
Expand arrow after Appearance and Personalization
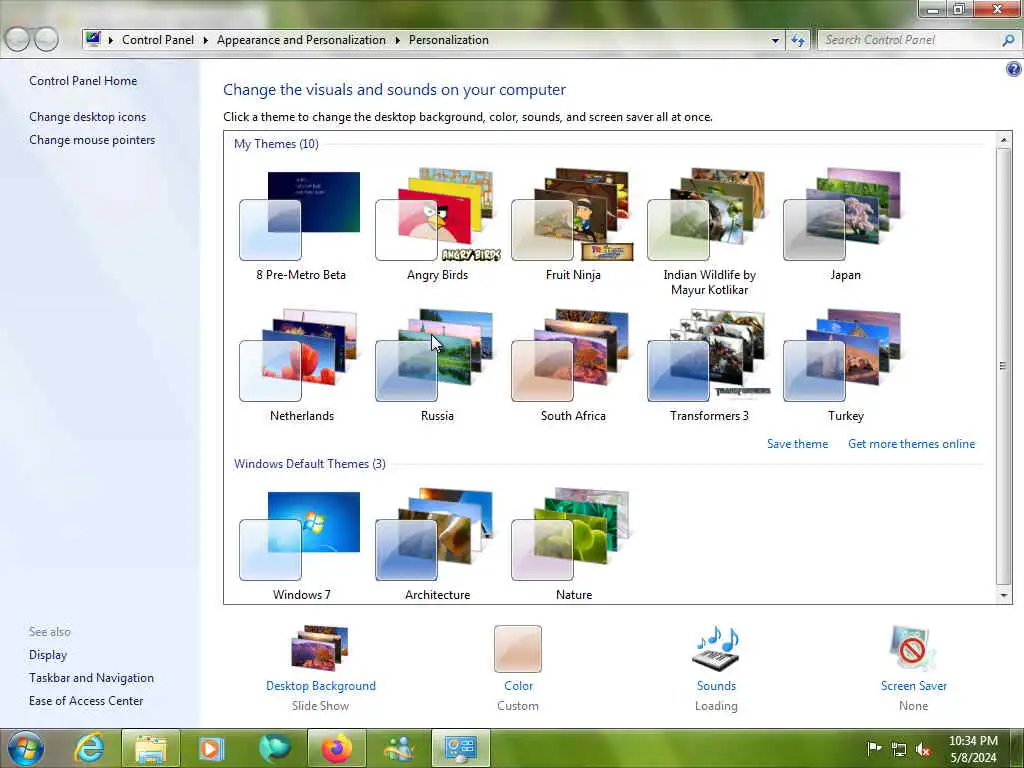point(397,40)
